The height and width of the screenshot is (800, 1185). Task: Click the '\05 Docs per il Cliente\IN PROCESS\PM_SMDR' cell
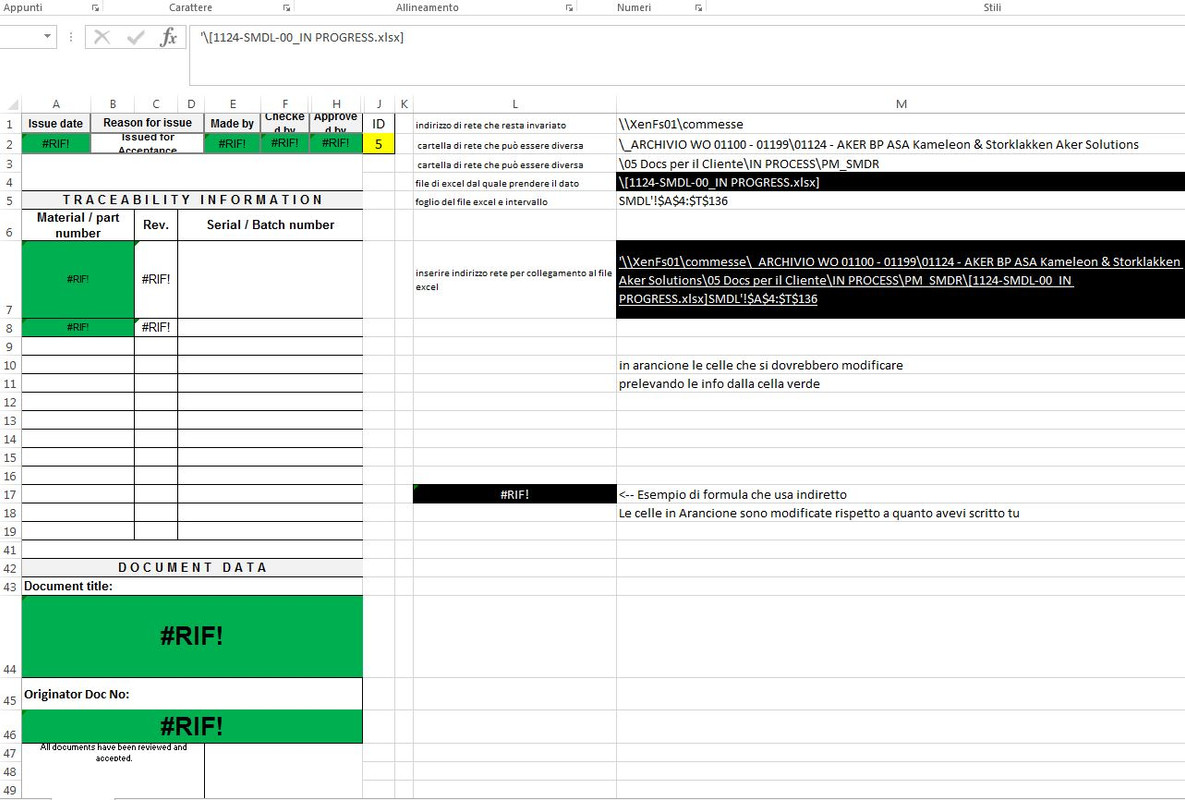click(900, 164)
